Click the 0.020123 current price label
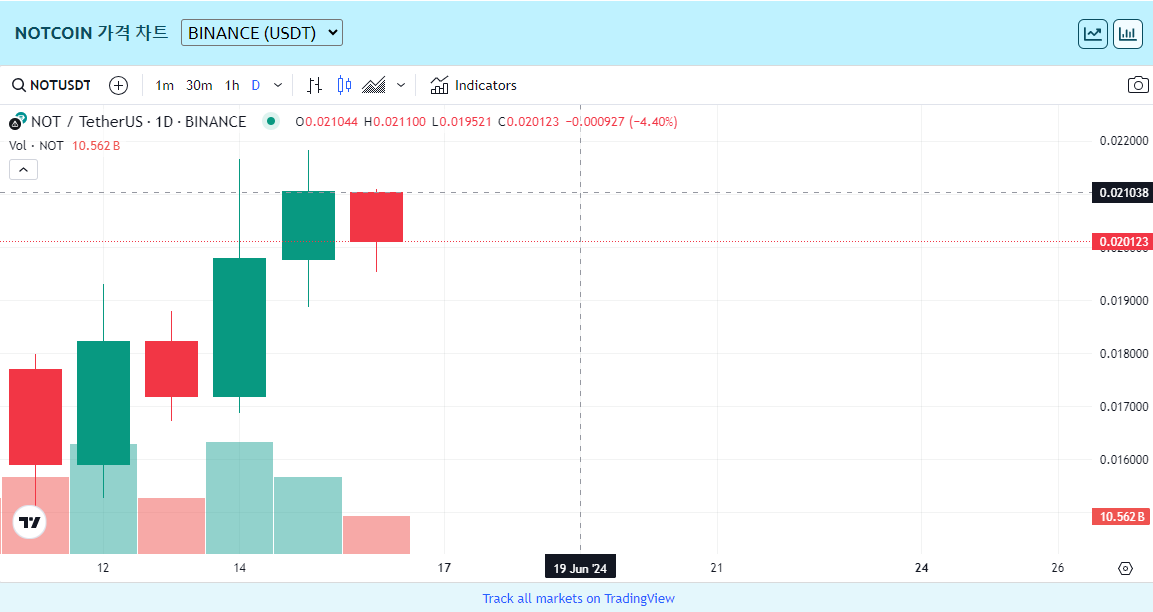The image size is (1153, 612). 1123,241
